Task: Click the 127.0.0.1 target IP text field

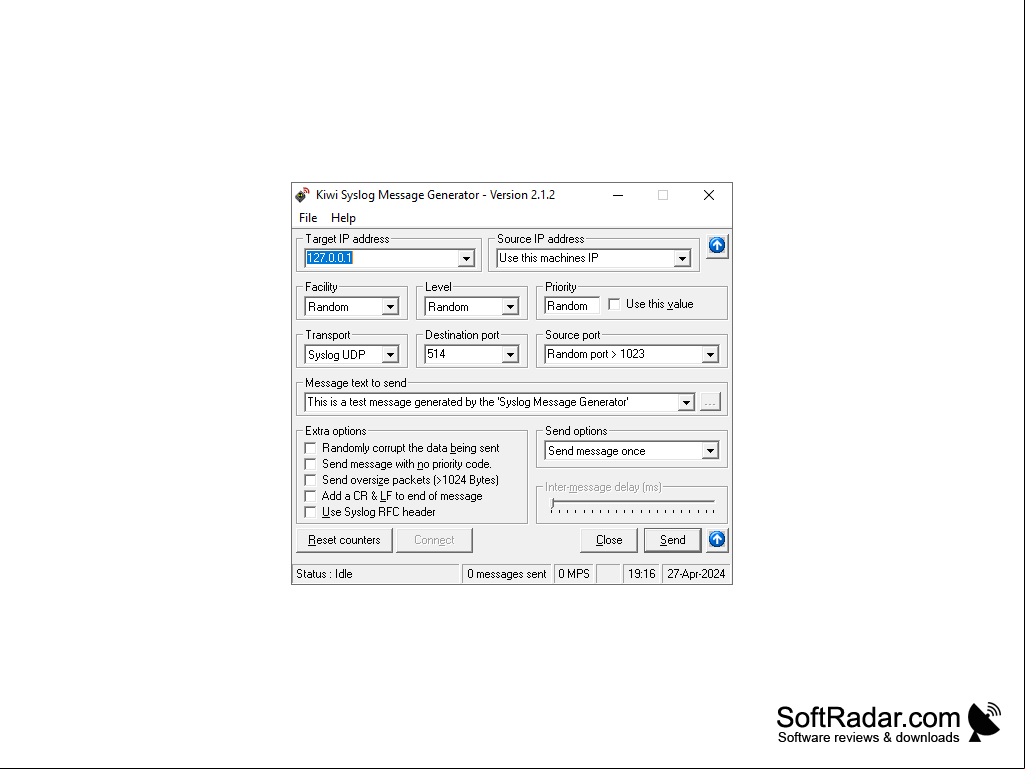Action: click(x=382, y=258)
